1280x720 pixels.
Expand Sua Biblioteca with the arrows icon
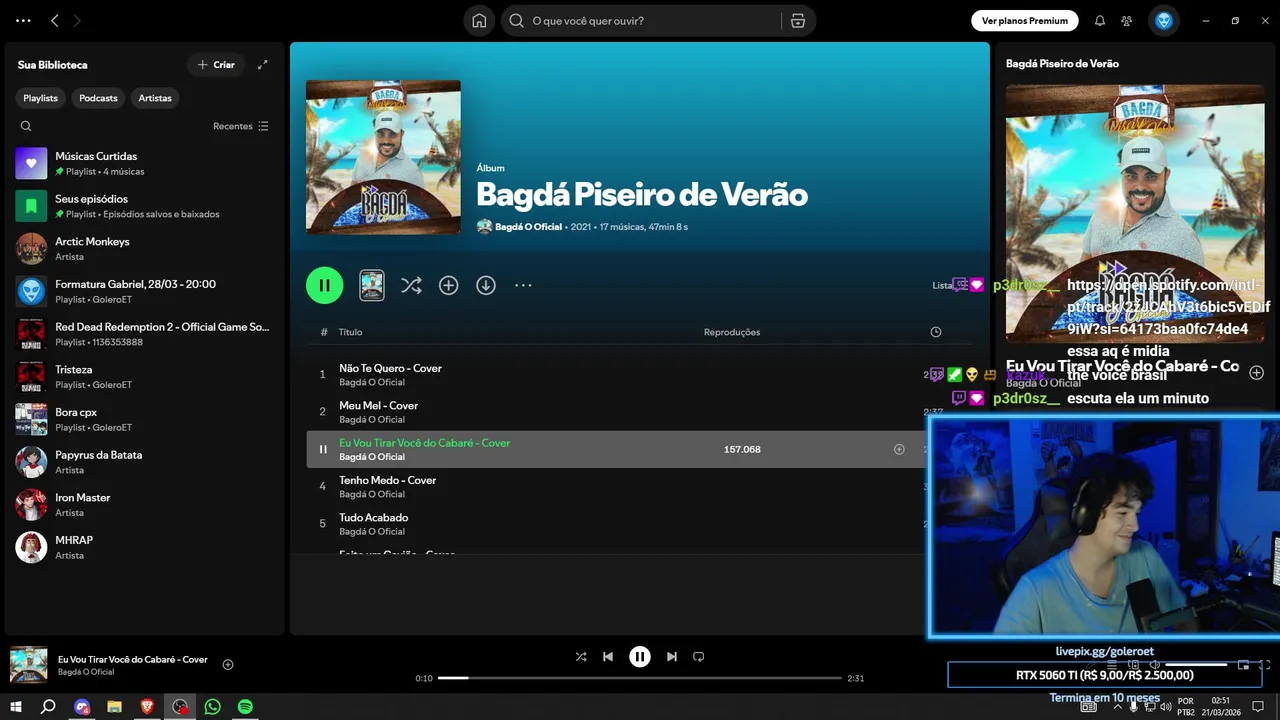(263, 65)
